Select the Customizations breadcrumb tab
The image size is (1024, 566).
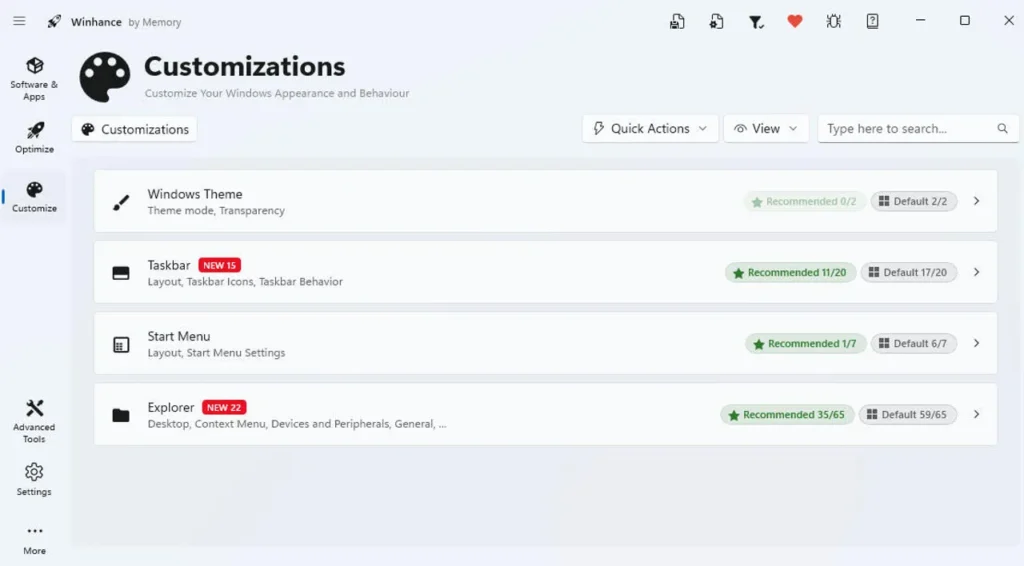pos(135,129)
